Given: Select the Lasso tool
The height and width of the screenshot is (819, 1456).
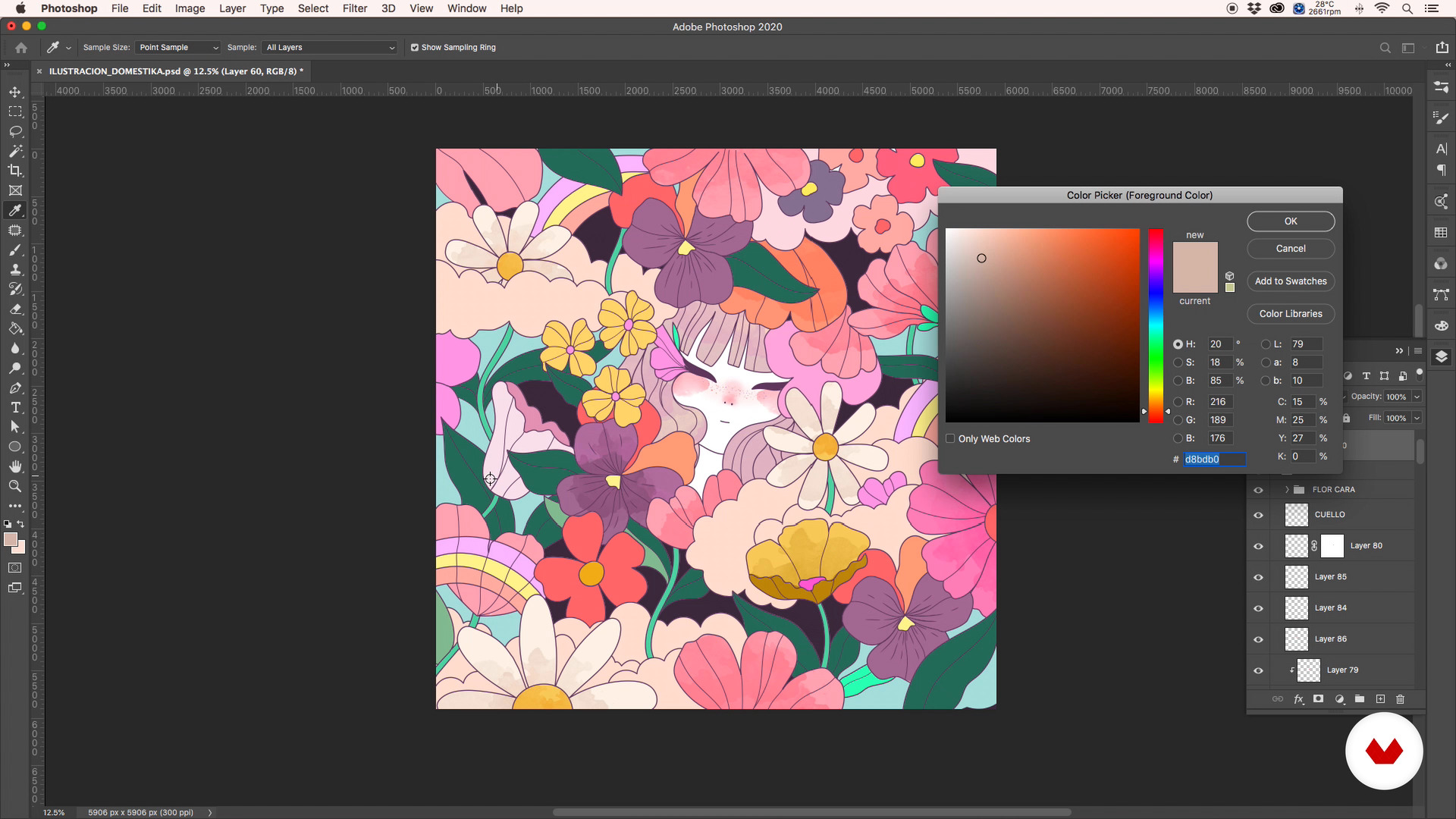Looking at the screenshot, I should tap(15, 131).
